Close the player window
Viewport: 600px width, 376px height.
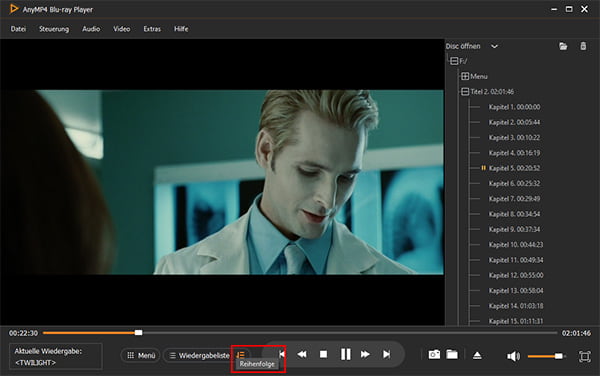pos(584,9)
